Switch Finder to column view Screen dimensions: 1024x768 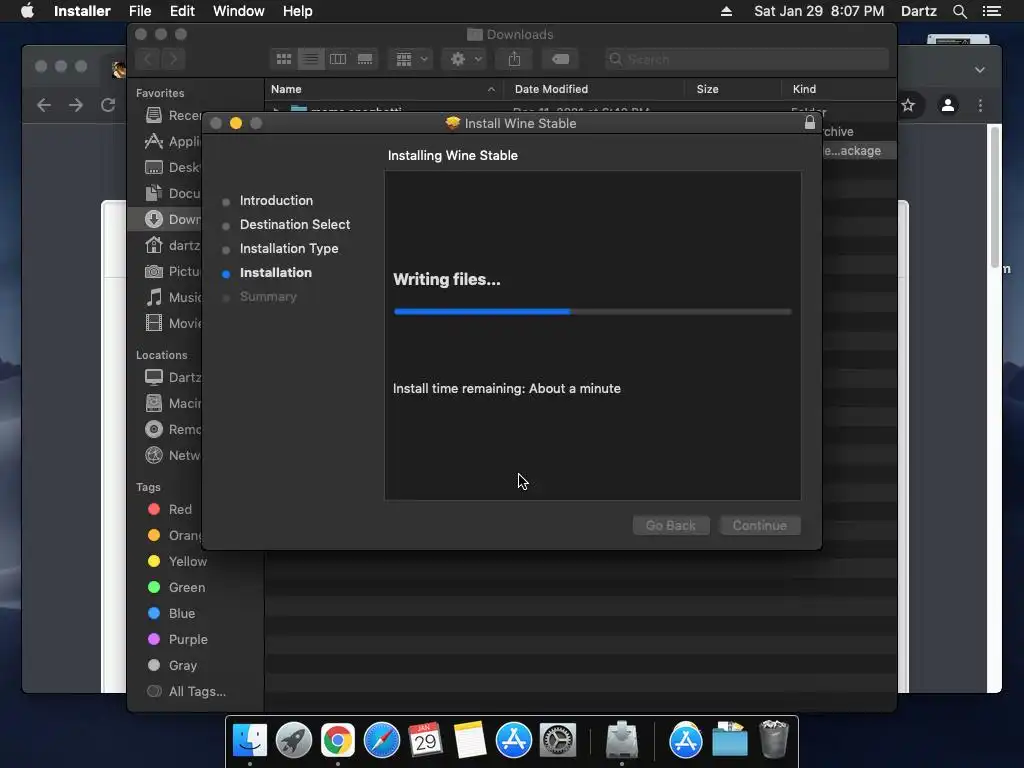point(338,59)
